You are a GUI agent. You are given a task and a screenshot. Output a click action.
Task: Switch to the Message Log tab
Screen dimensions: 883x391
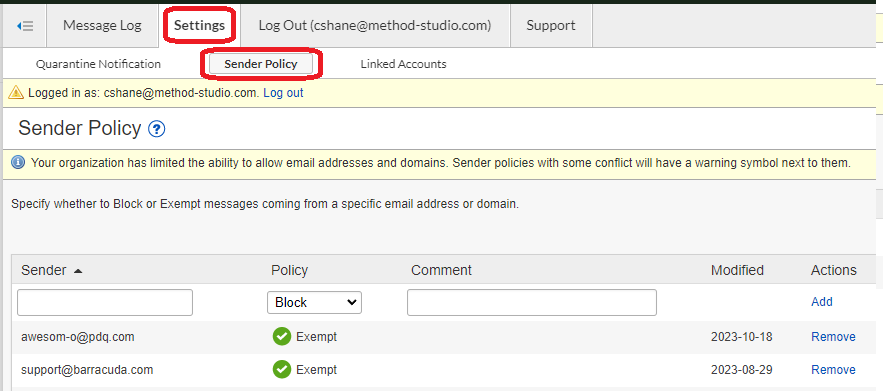pos(102,25)
